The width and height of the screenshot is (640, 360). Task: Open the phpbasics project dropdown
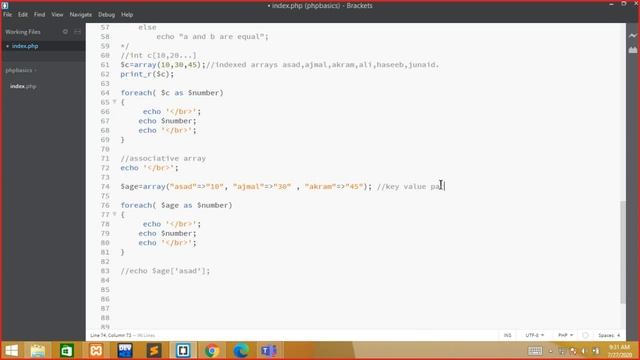coord(21,70)
